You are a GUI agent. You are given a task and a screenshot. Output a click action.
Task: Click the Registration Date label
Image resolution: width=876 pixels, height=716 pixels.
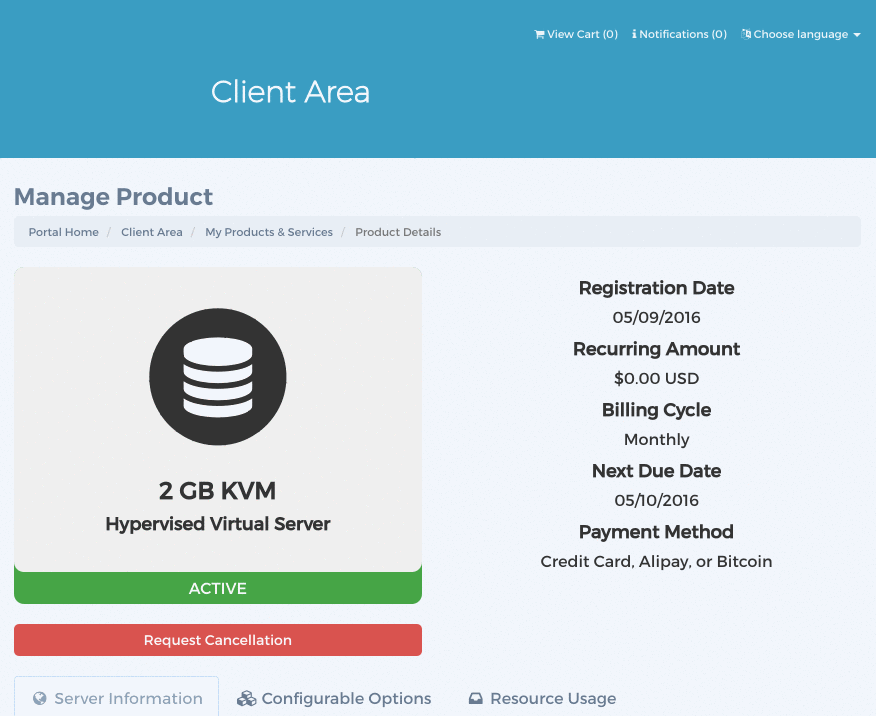click(x=656, y=288)
